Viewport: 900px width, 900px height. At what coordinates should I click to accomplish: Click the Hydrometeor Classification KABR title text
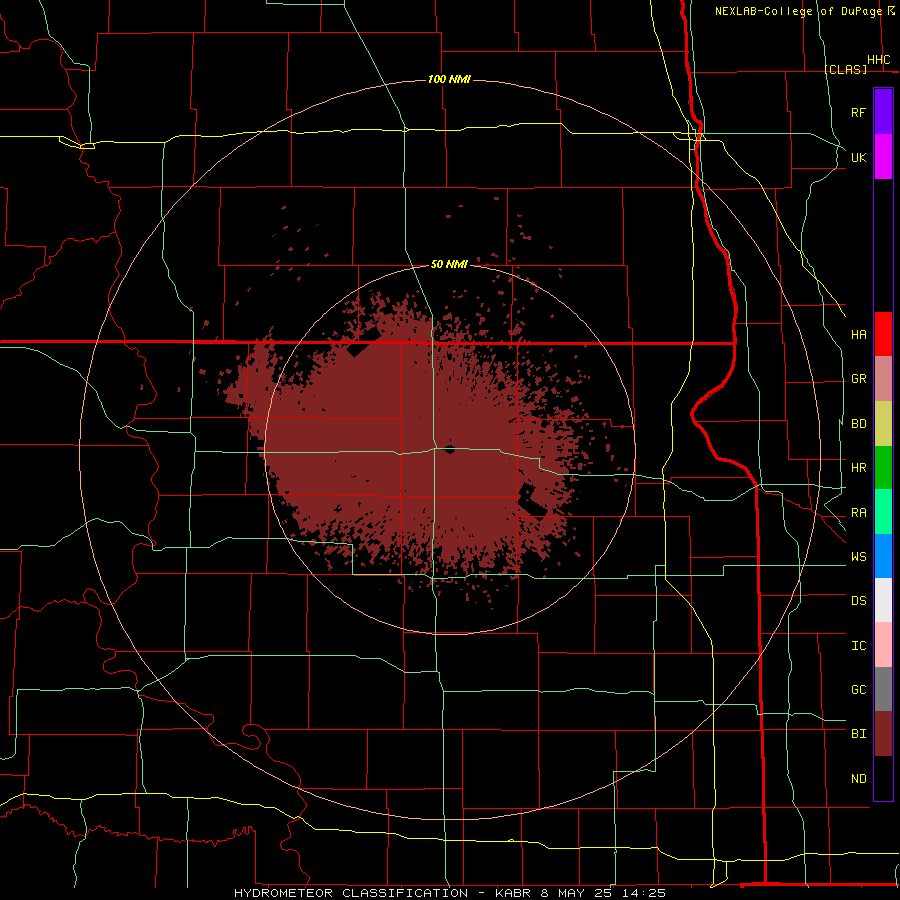[x=450, y=893]
